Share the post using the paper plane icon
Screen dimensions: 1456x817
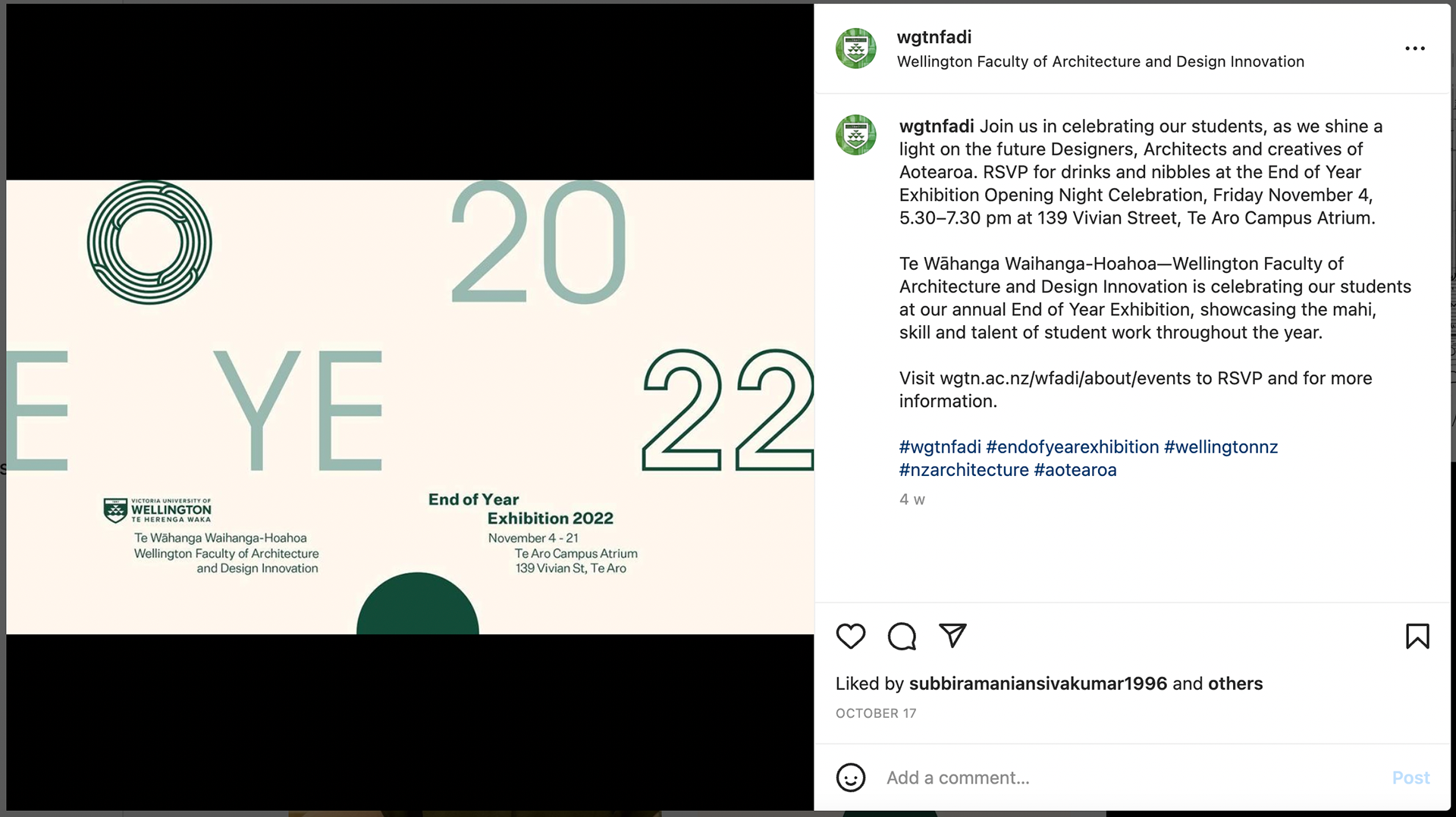pos(952,635)
